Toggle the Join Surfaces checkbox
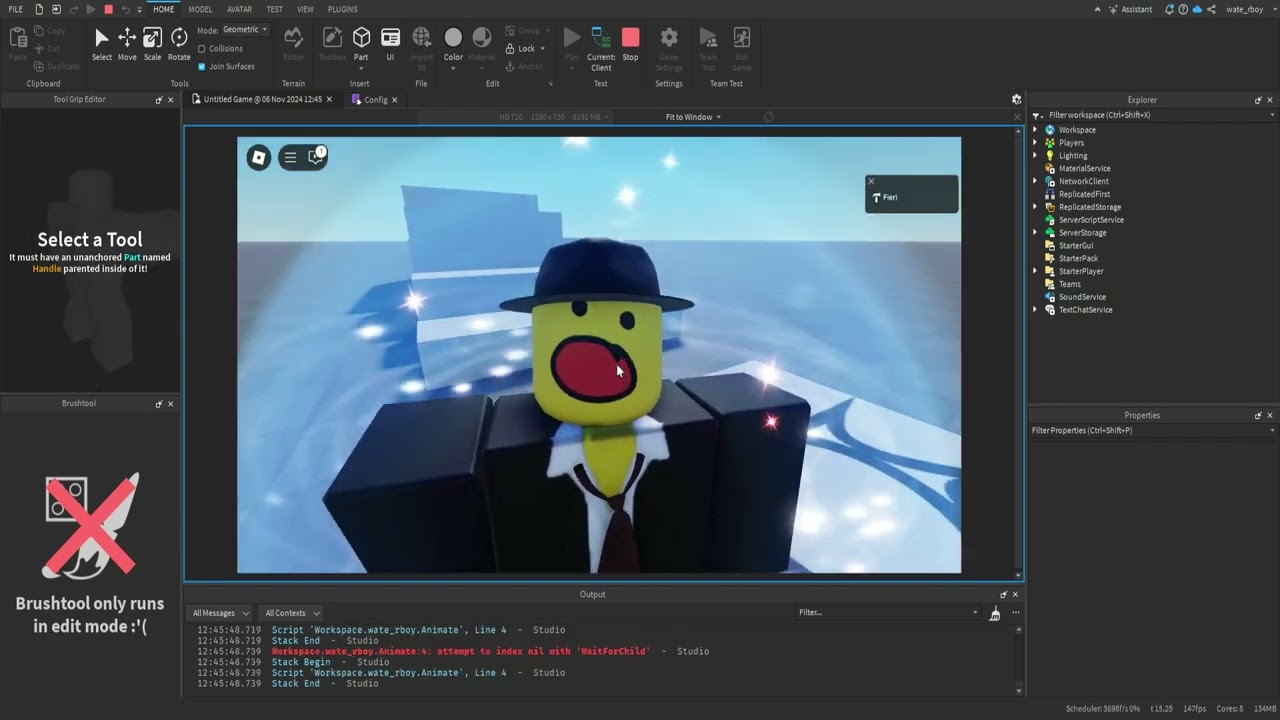Image resolution: width=1280 pixels, height=720 pixels. pyautogui.click(x=202, y=67)
